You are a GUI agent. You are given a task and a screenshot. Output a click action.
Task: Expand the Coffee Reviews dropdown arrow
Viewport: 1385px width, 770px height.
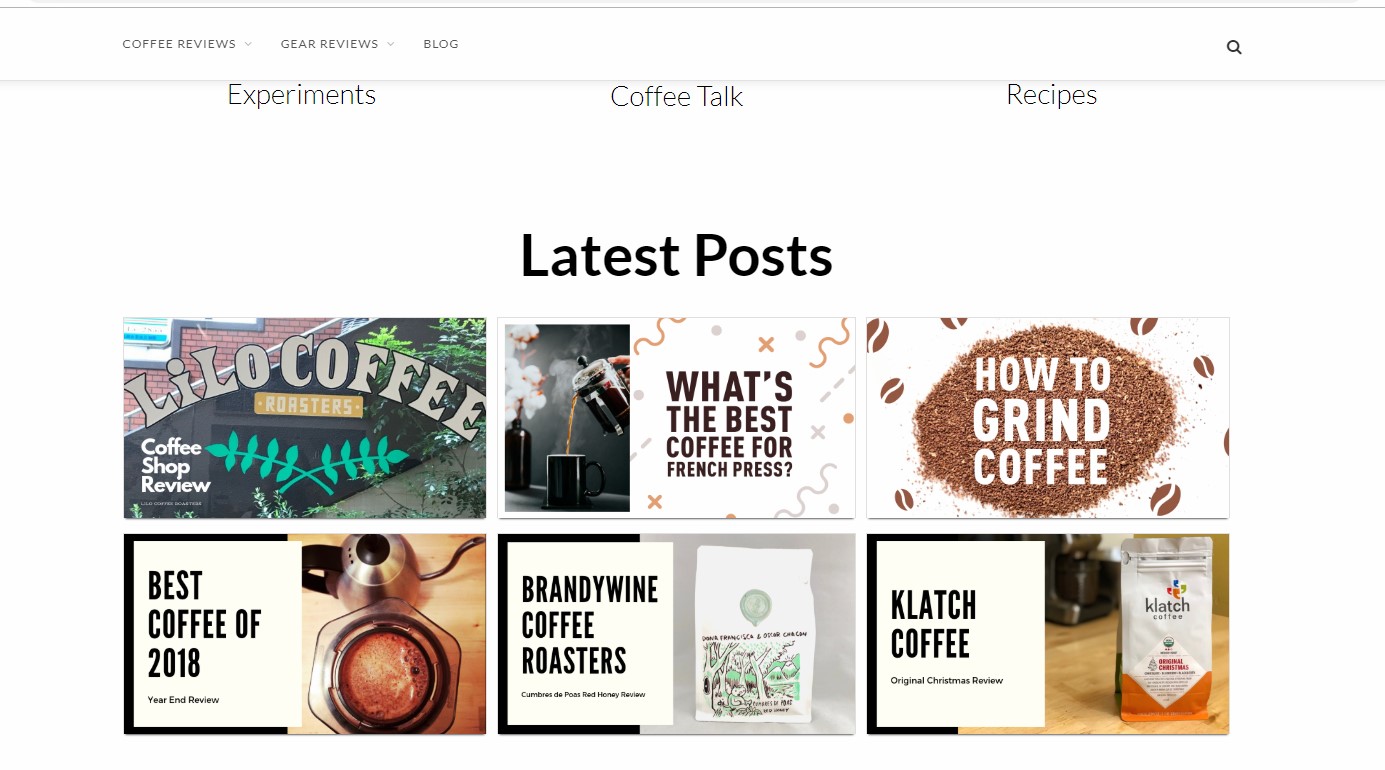pos(248,44)
